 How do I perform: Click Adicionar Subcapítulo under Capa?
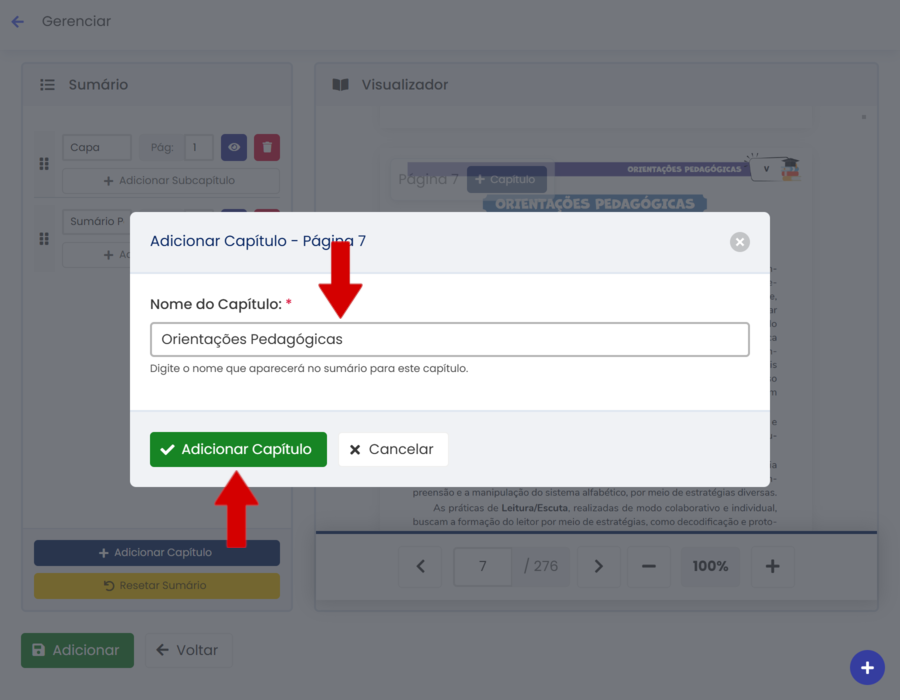170,181
